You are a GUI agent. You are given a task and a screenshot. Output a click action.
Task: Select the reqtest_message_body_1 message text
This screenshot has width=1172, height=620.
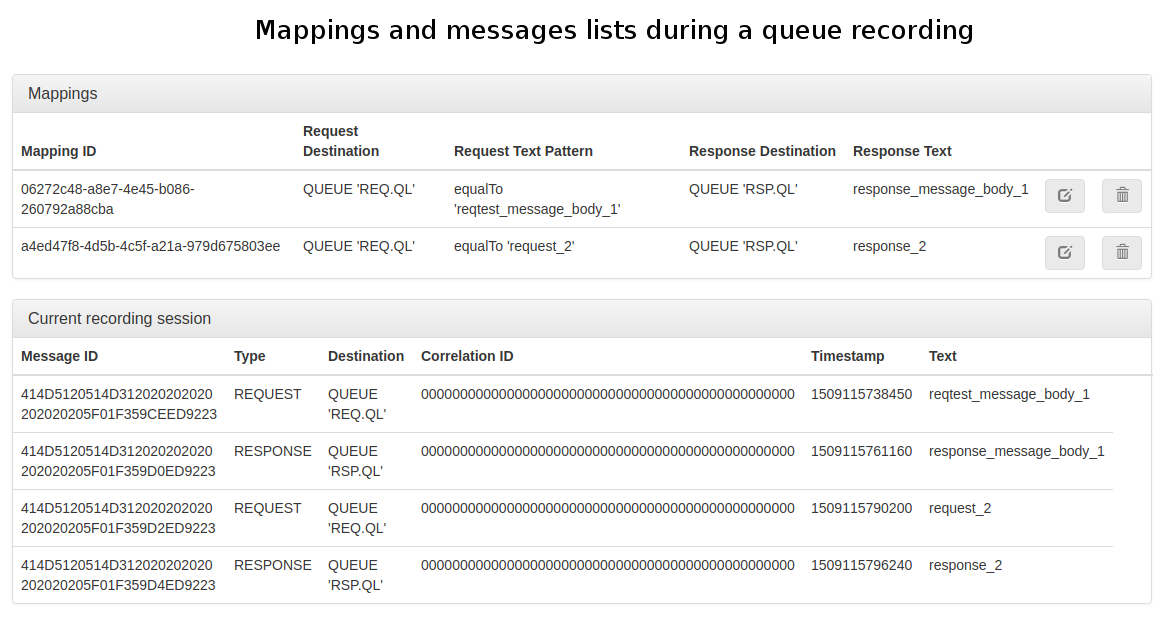pyautogui.click(x=1009, y=394)
